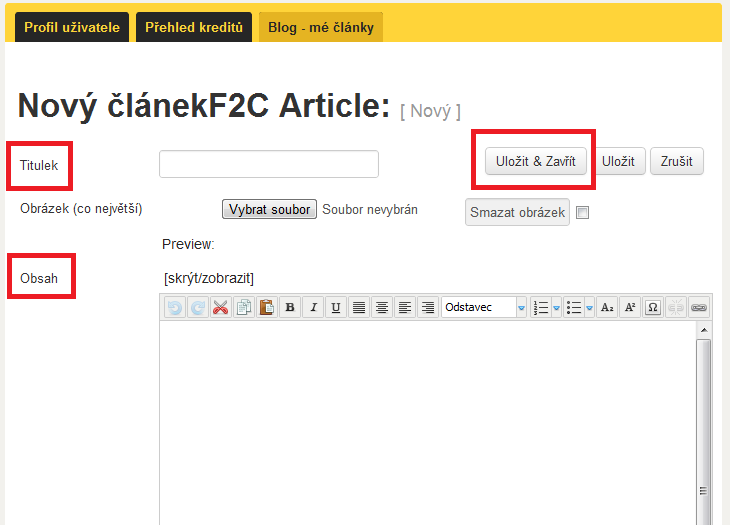Image resolution: width=730 pixels, height=525 pixels.
Task: Click the Redo icon in editor toolbar
Action: pyautogui.click(x=198, y=308)
